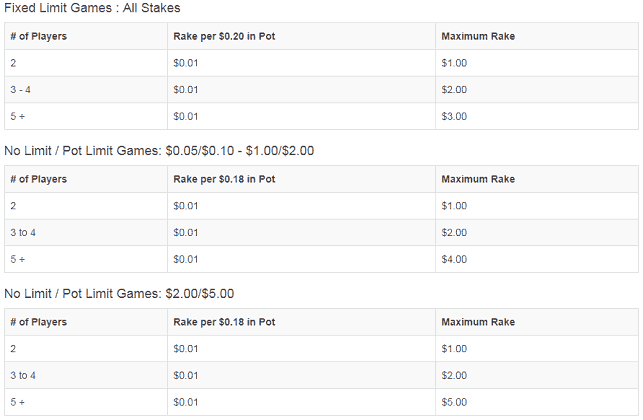This screenshot has height=420, width=643.
Task: Select the "3 - 4" players cell
Action: tap(22, 90)
